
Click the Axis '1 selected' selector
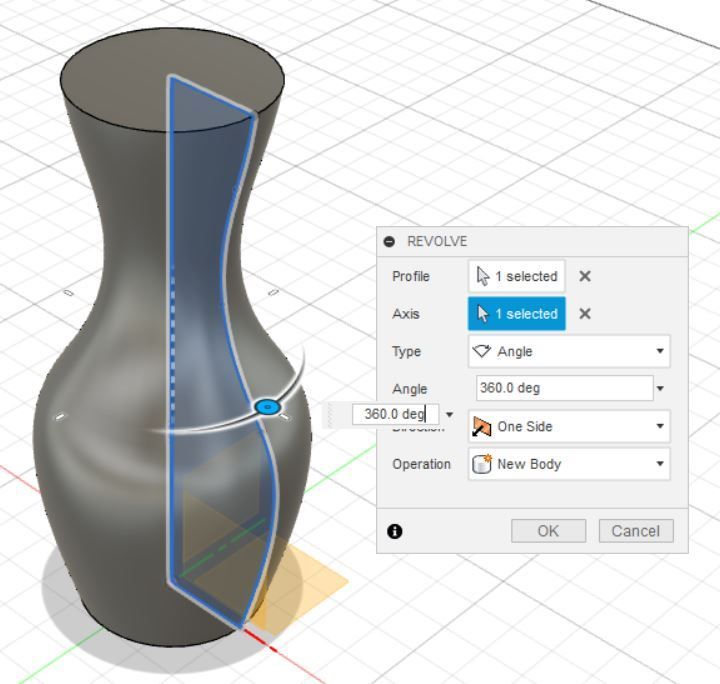517,314
